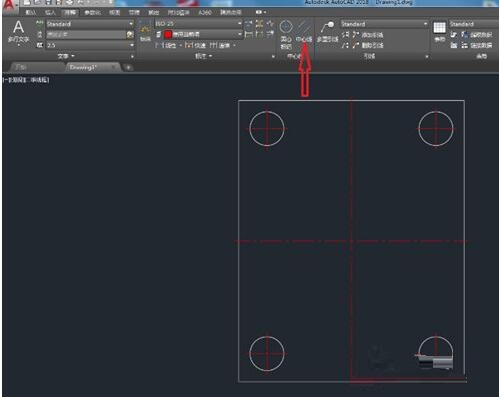The width and height of the screenshot is (499, 397).
Task: Open the Text panel dialog launcher arrow
Action: click(132, 57)
